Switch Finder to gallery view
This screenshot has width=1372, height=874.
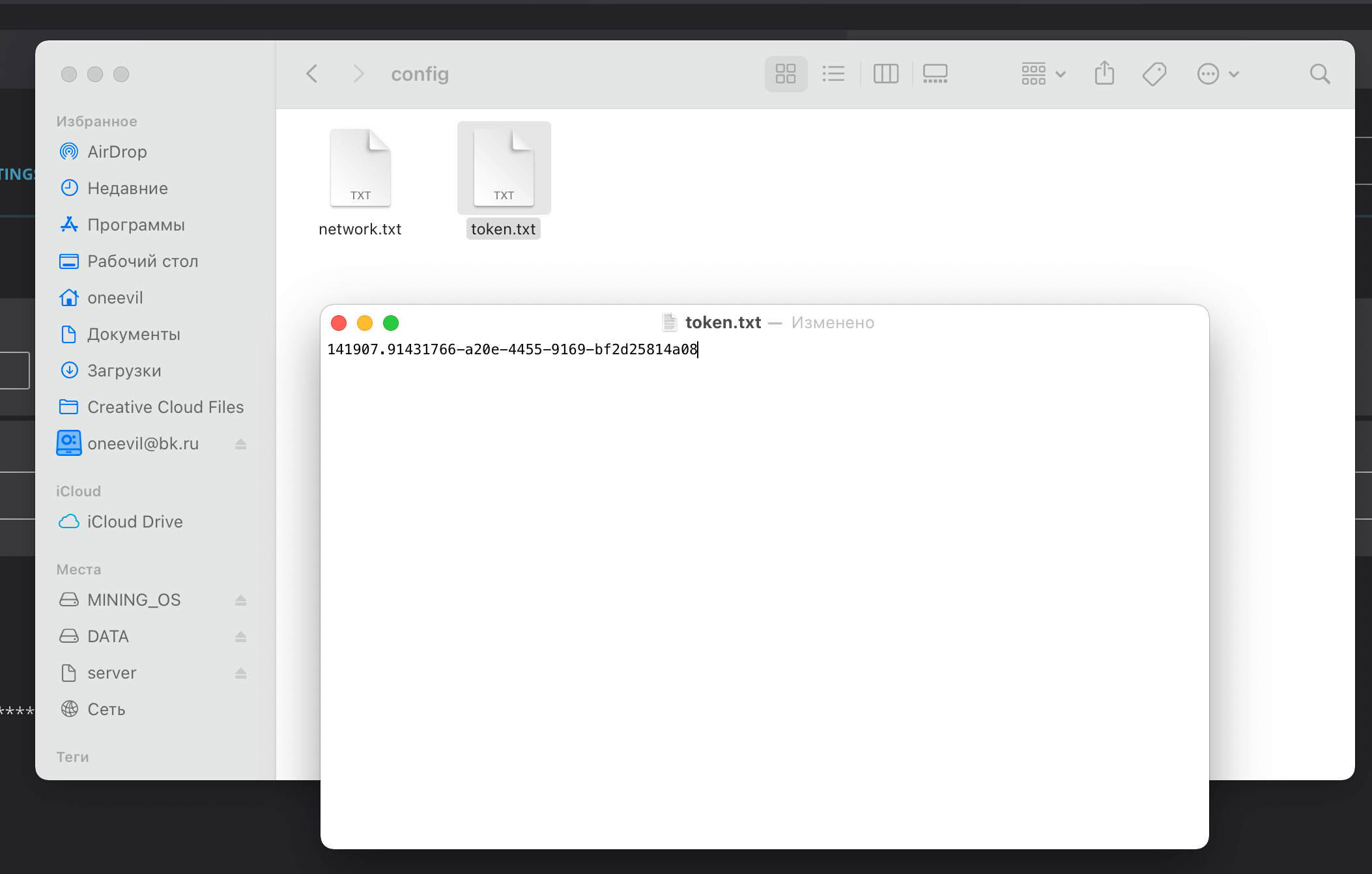point(935,74)
